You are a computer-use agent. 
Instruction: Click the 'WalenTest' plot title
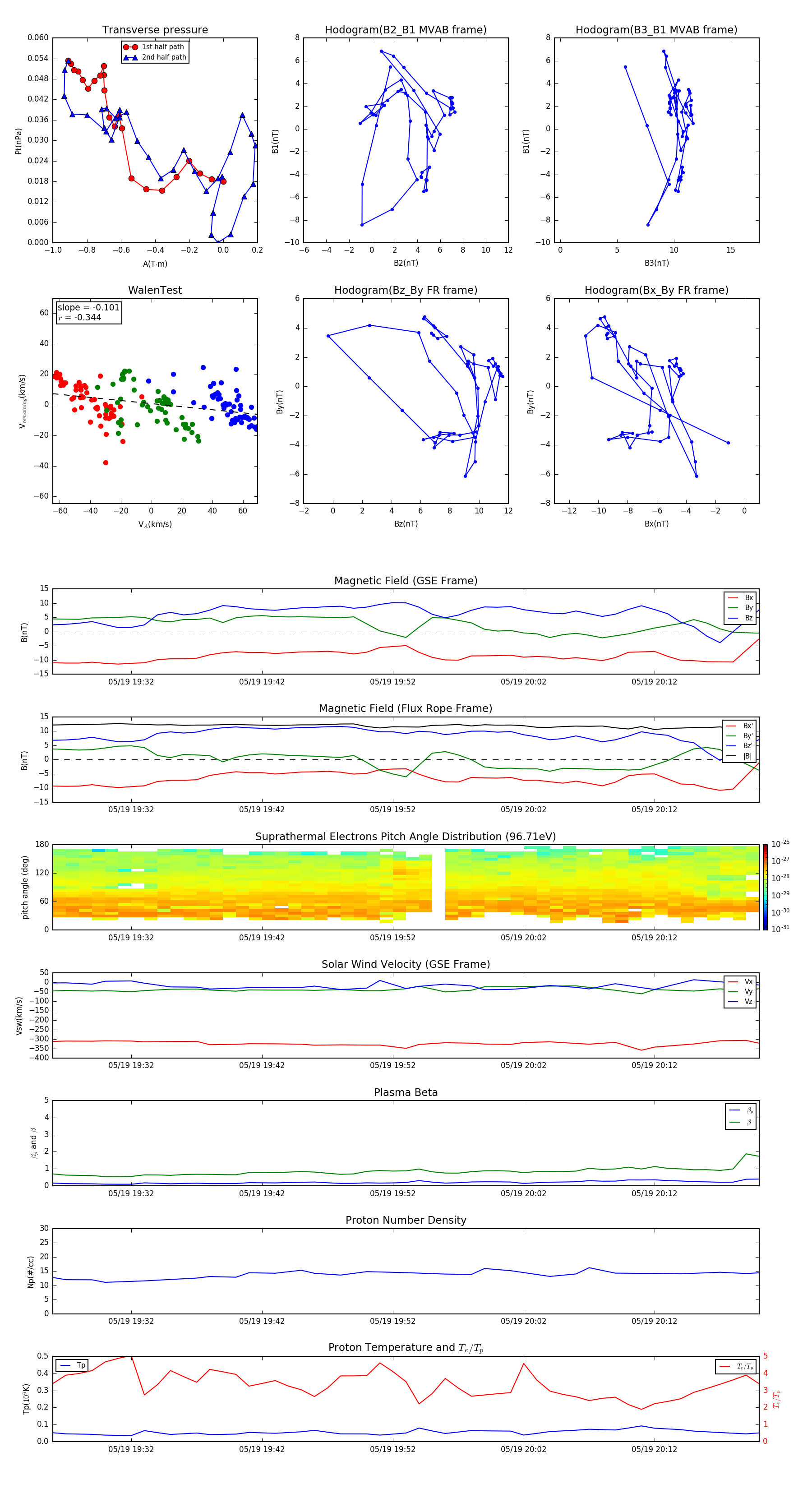coord(155,290)
